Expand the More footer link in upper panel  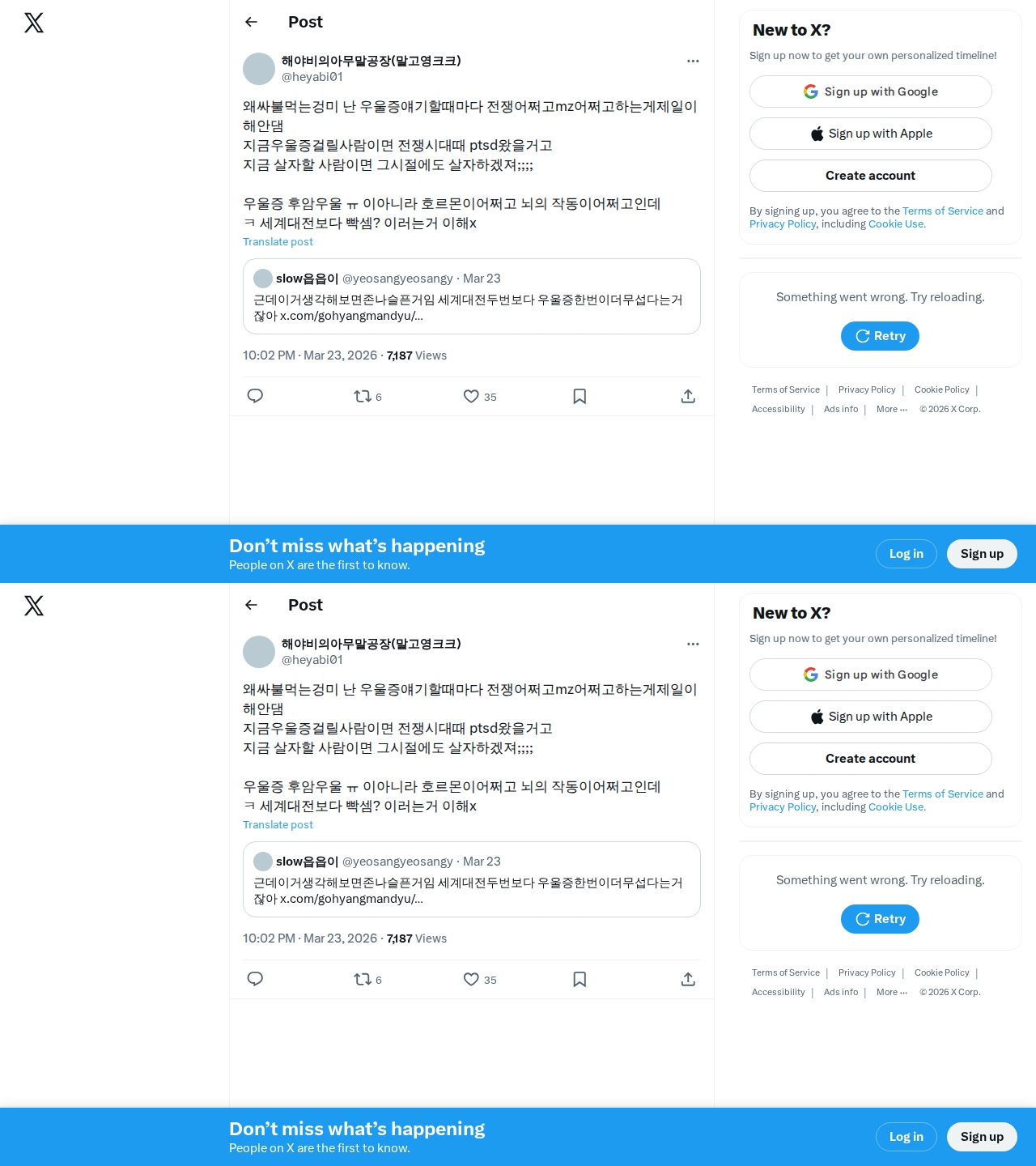(x=892, y=409)
